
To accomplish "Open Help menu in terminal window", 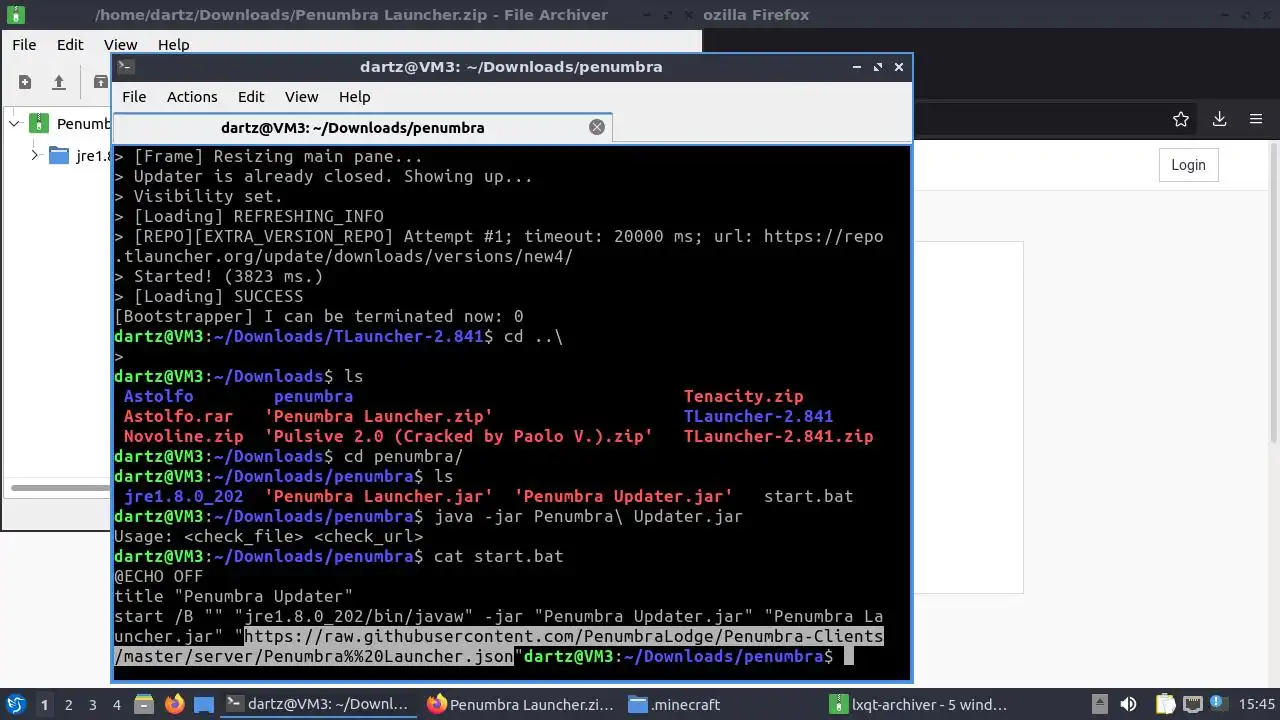I will click(x=354, y=96).
